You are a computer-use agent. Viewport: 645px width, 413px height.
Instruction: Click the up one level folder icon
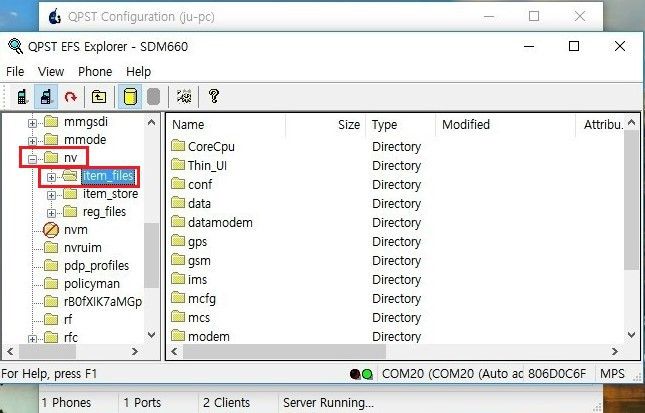tap(98, 97)
